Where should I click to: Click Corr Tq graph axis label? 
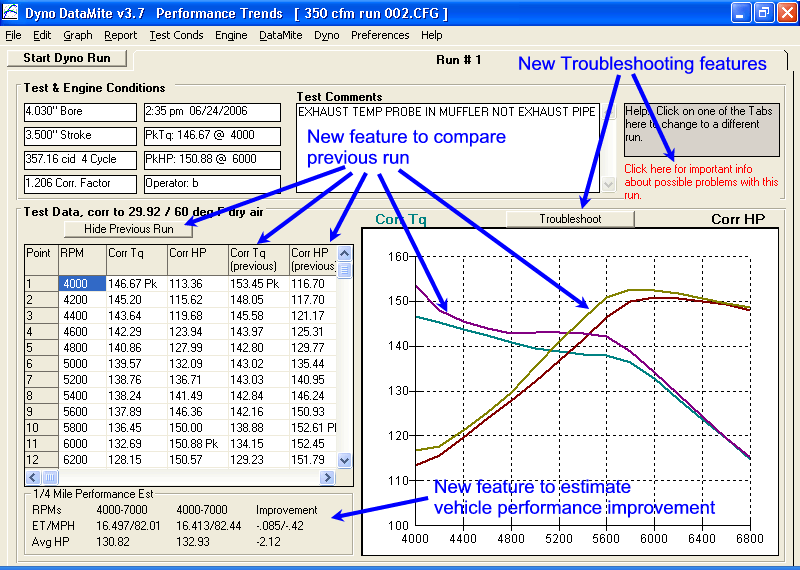click(401, 219)
